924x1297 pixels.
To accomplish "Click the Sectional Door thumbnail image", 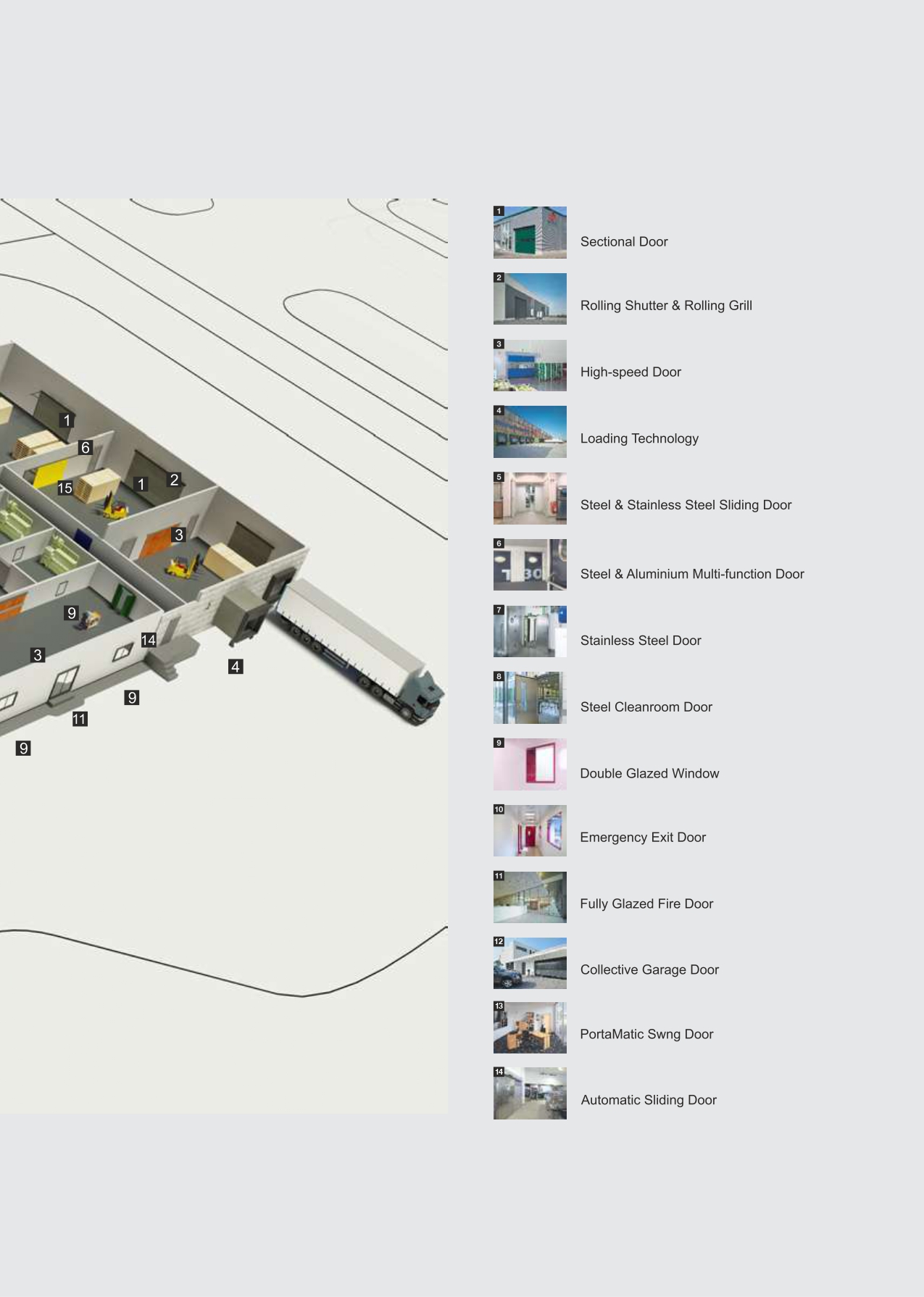I will pos(530,233).
